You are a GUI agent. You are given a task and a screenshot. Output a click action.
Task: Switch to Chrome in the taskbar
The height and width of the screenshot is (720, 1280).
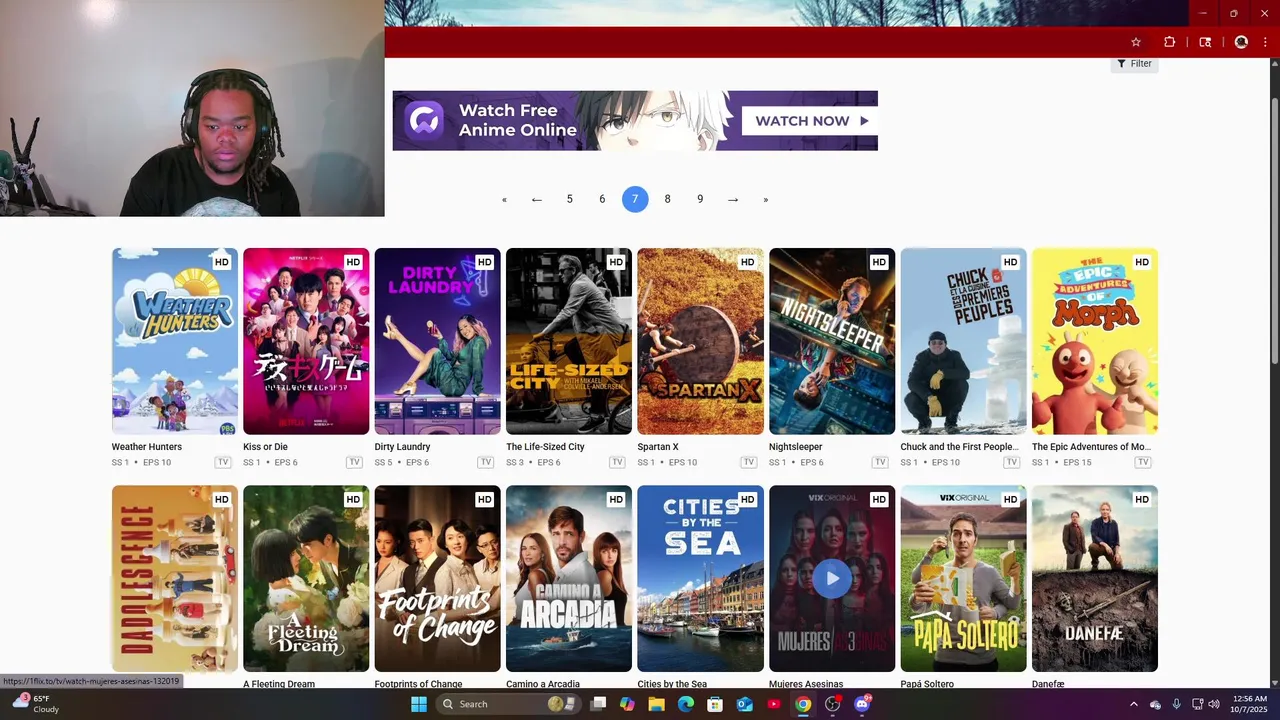[x=803, y=704]
